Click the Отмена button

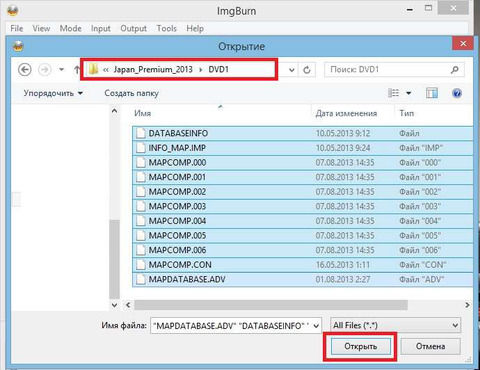point(430,346)
